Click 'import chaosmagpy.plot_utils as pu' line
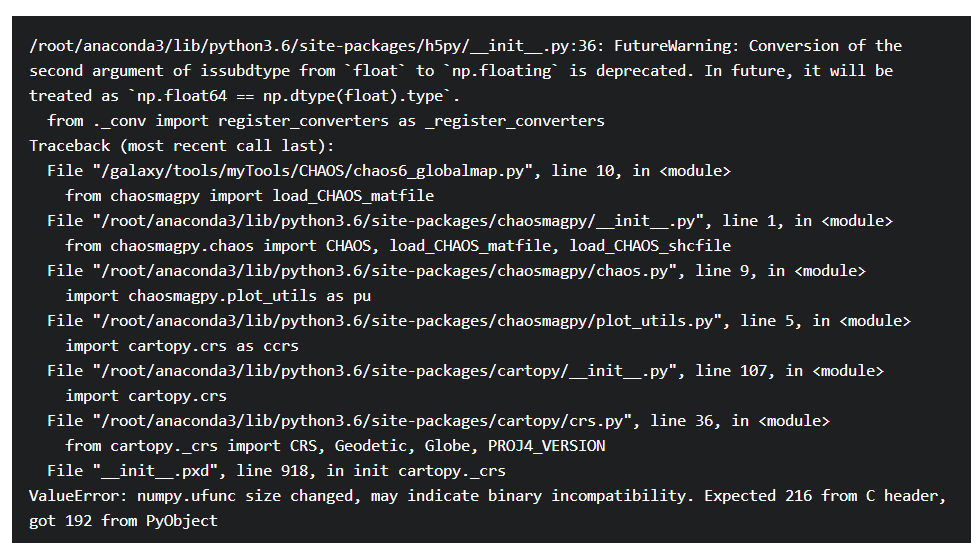Viewport: 980px width, 543px height. pyautogui.click(x=218, y=296)
